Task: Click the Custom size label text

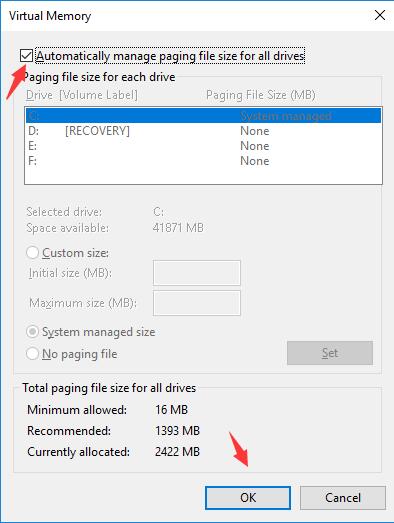Action: point(75,253)
